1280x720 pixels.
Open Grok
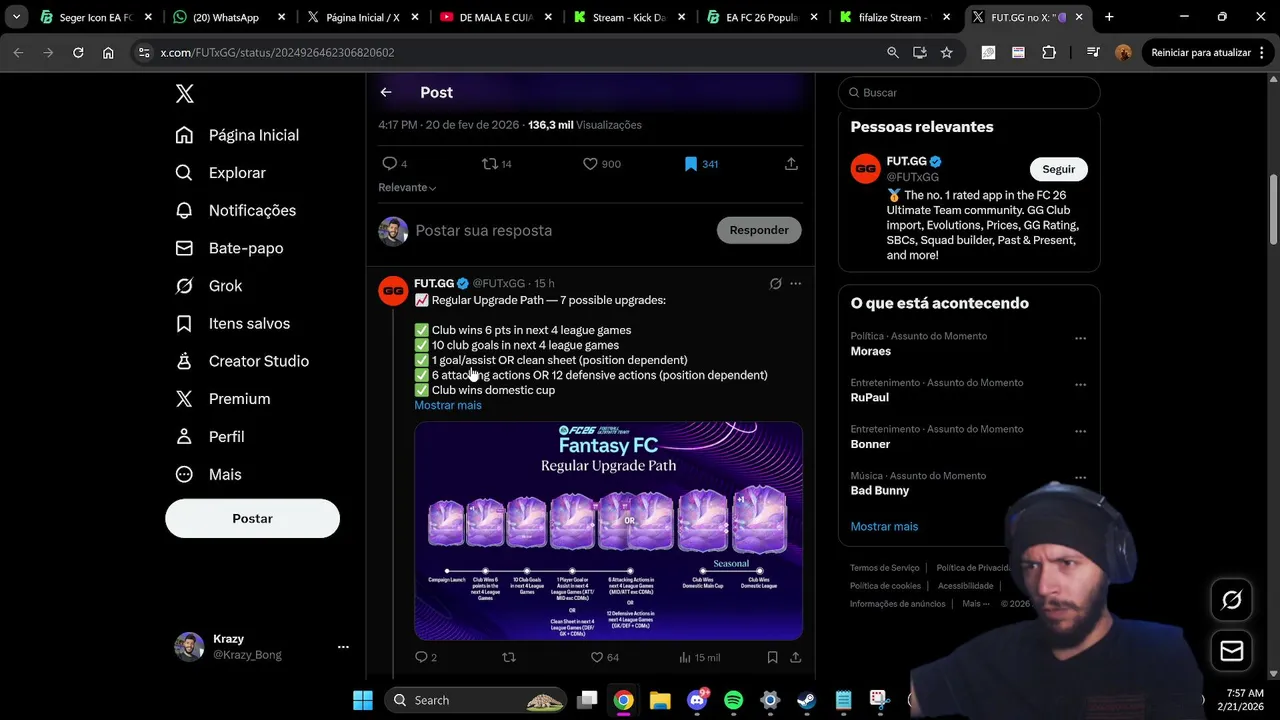(x=209, y=286)
